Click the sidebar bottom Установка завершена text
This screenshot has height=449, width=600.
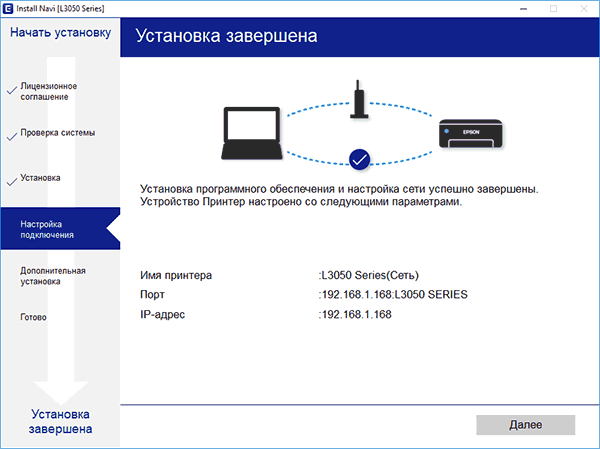60,421
